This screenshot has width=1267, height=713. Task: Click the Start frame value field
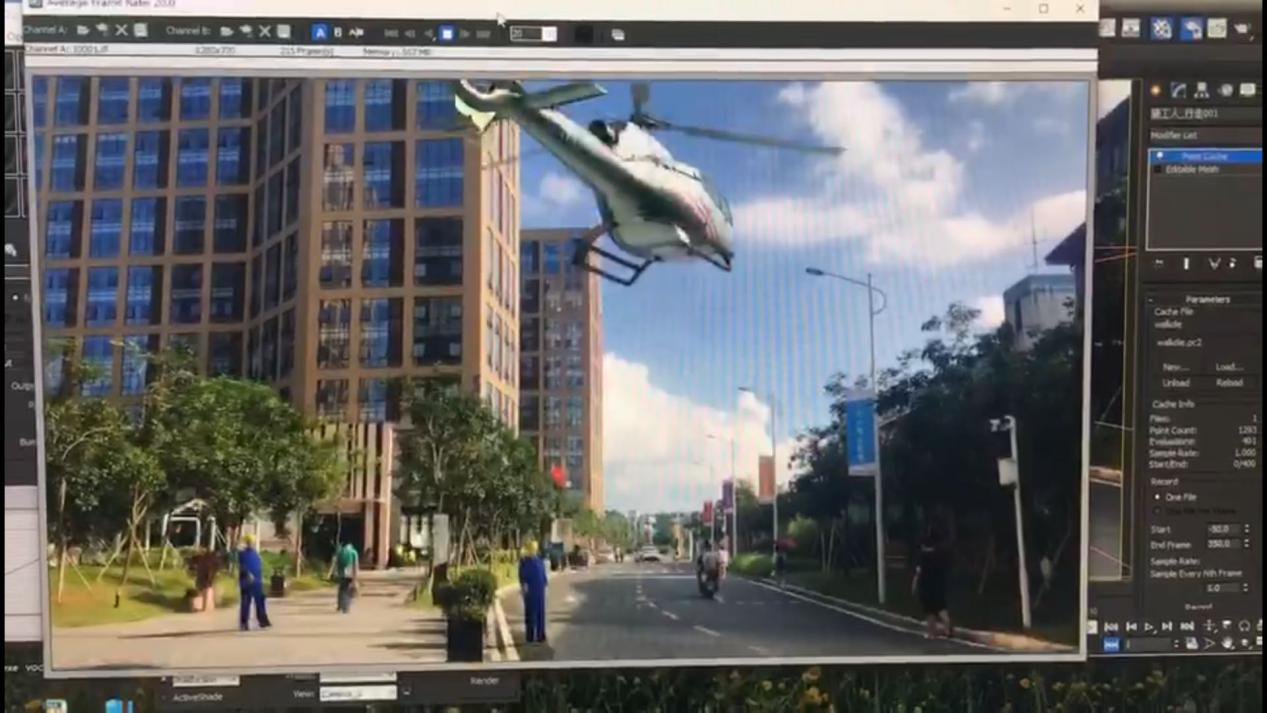click(x=1220, y=529)
